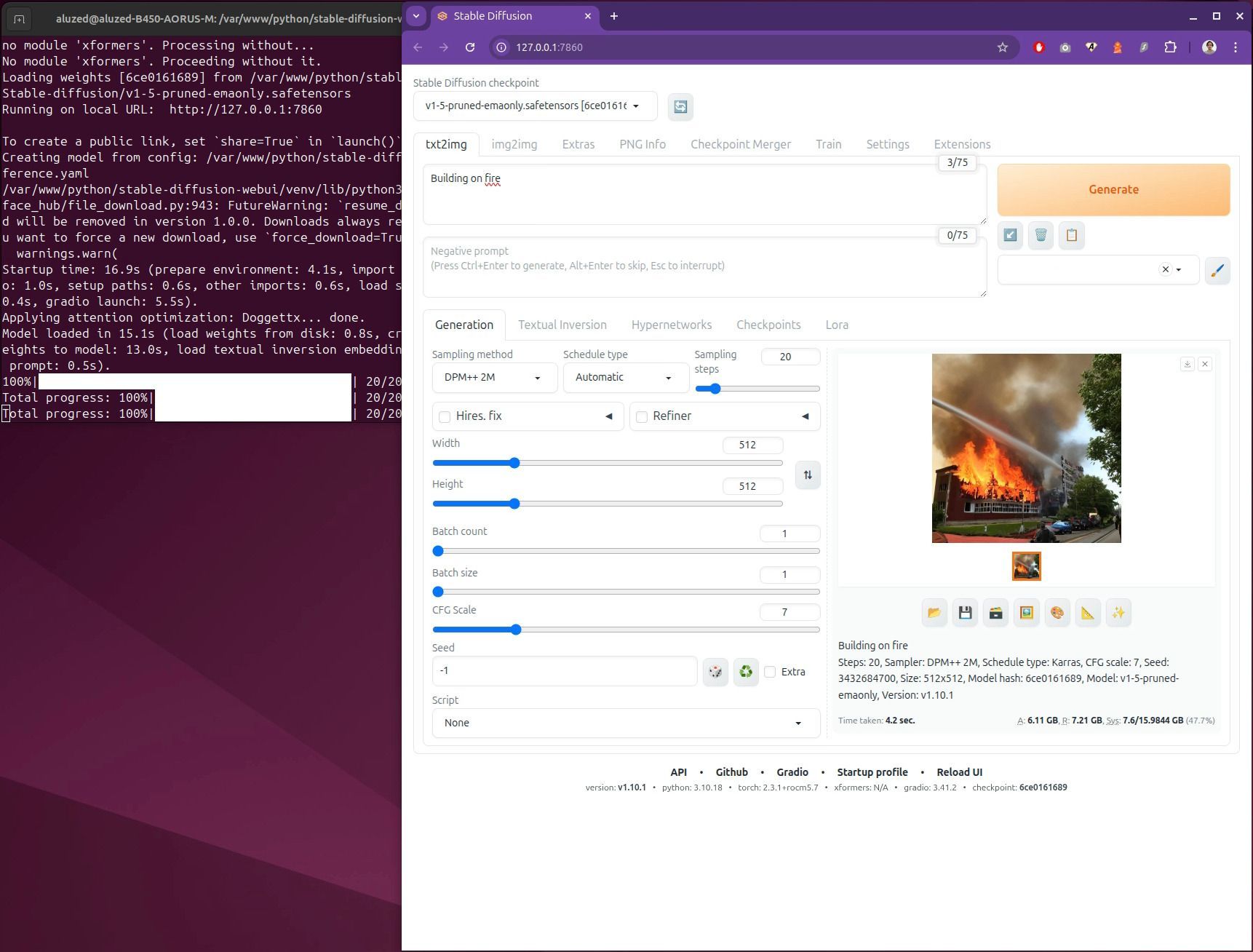Screen dimensions: 1253x952
Task: Click the swap width and height icon
Action: [x=808, y=475]
